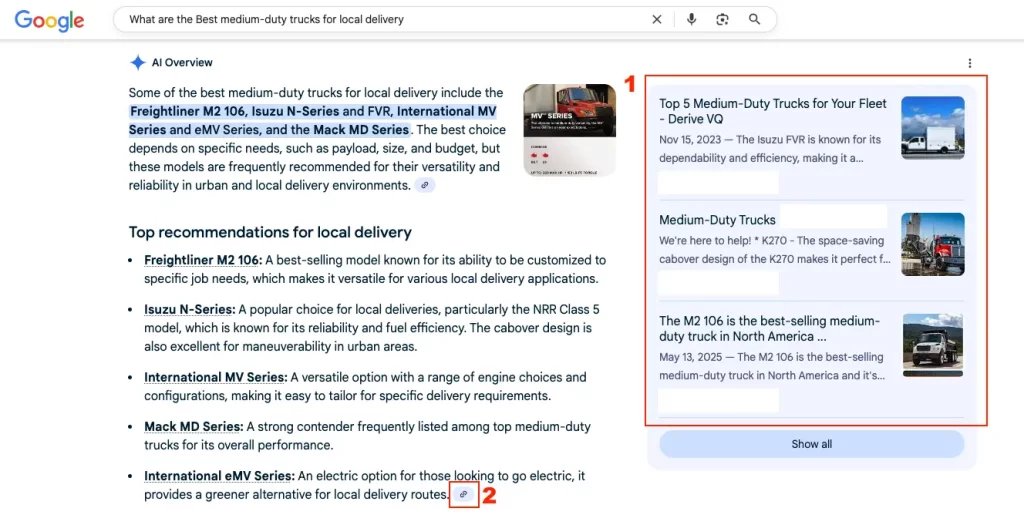The height and width of the screenshot is (525, 1024).
Task: Click the Isuzu N-Series bullet link
Action: tap(189, 310)
